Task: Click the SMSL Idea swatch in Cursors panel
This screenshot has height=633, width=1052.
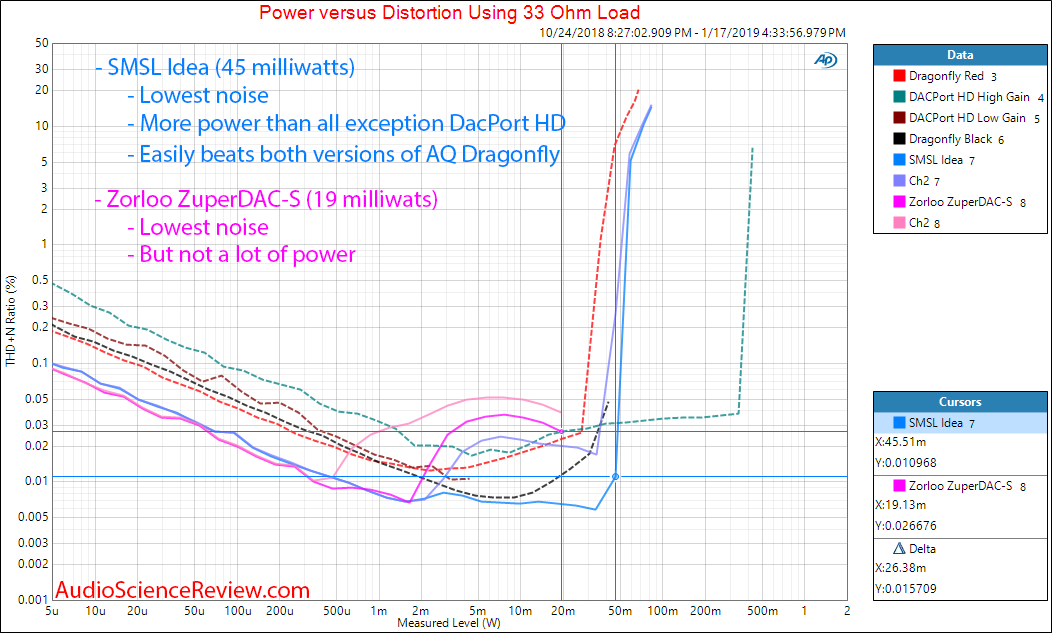Action: pyautogui.click(x=900, y=423)
